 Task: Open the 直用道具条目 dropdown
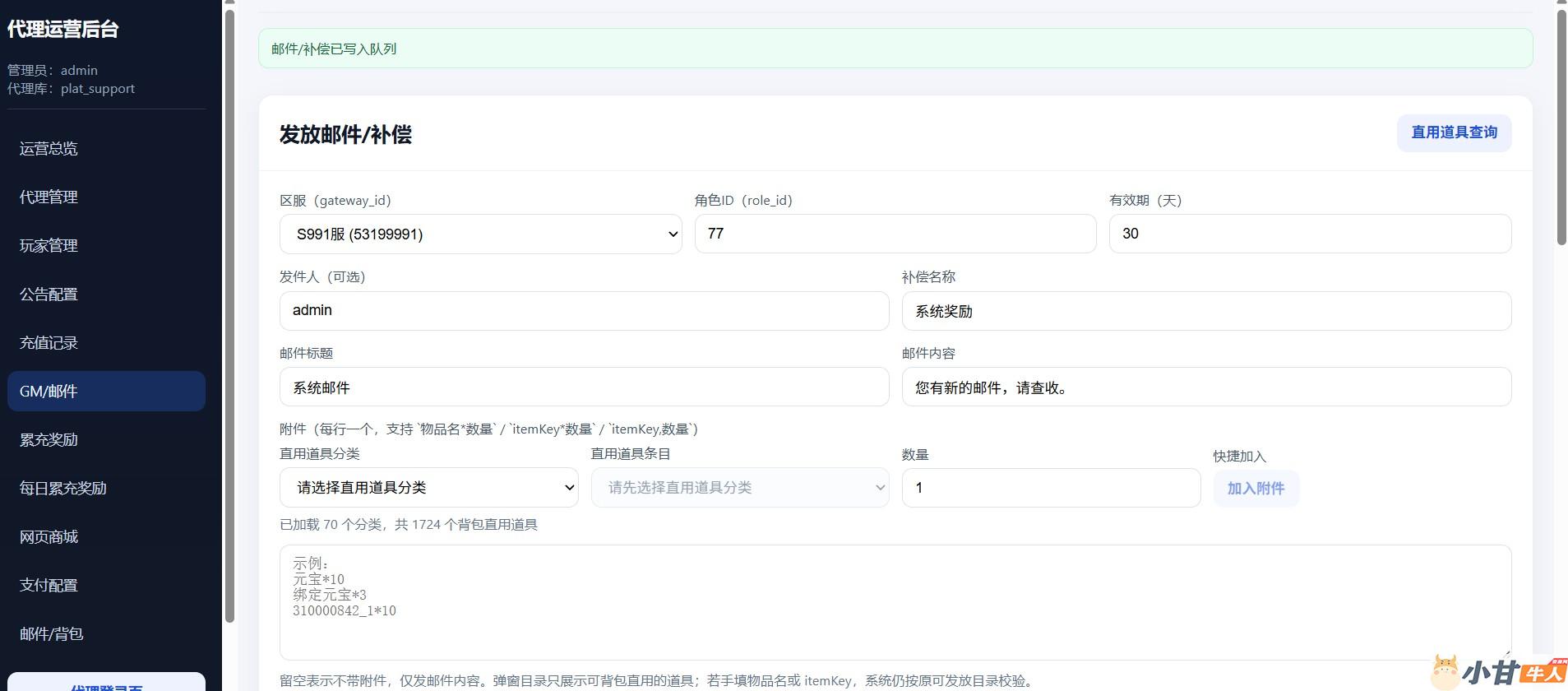[739, 488]
